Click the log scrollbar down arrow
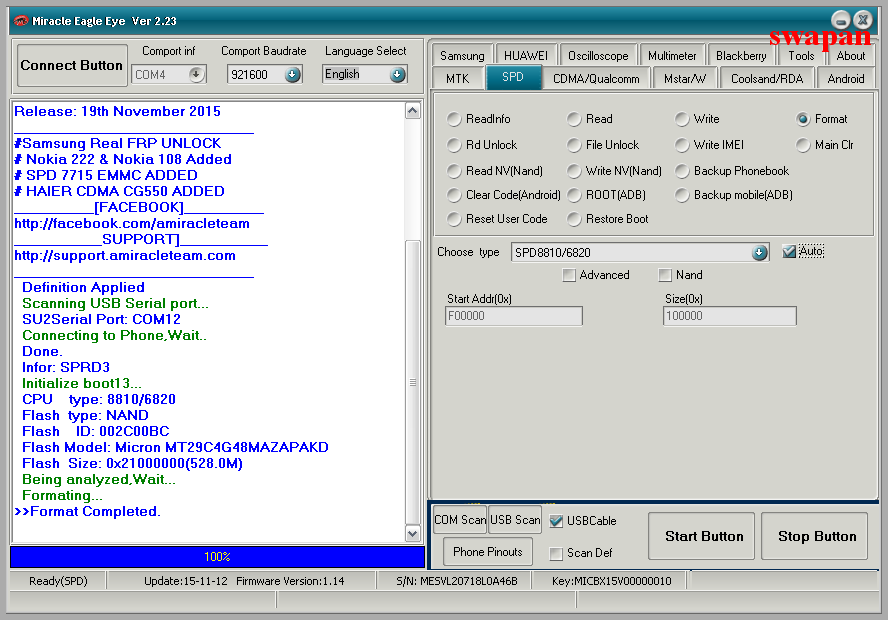 click(413, 533)
